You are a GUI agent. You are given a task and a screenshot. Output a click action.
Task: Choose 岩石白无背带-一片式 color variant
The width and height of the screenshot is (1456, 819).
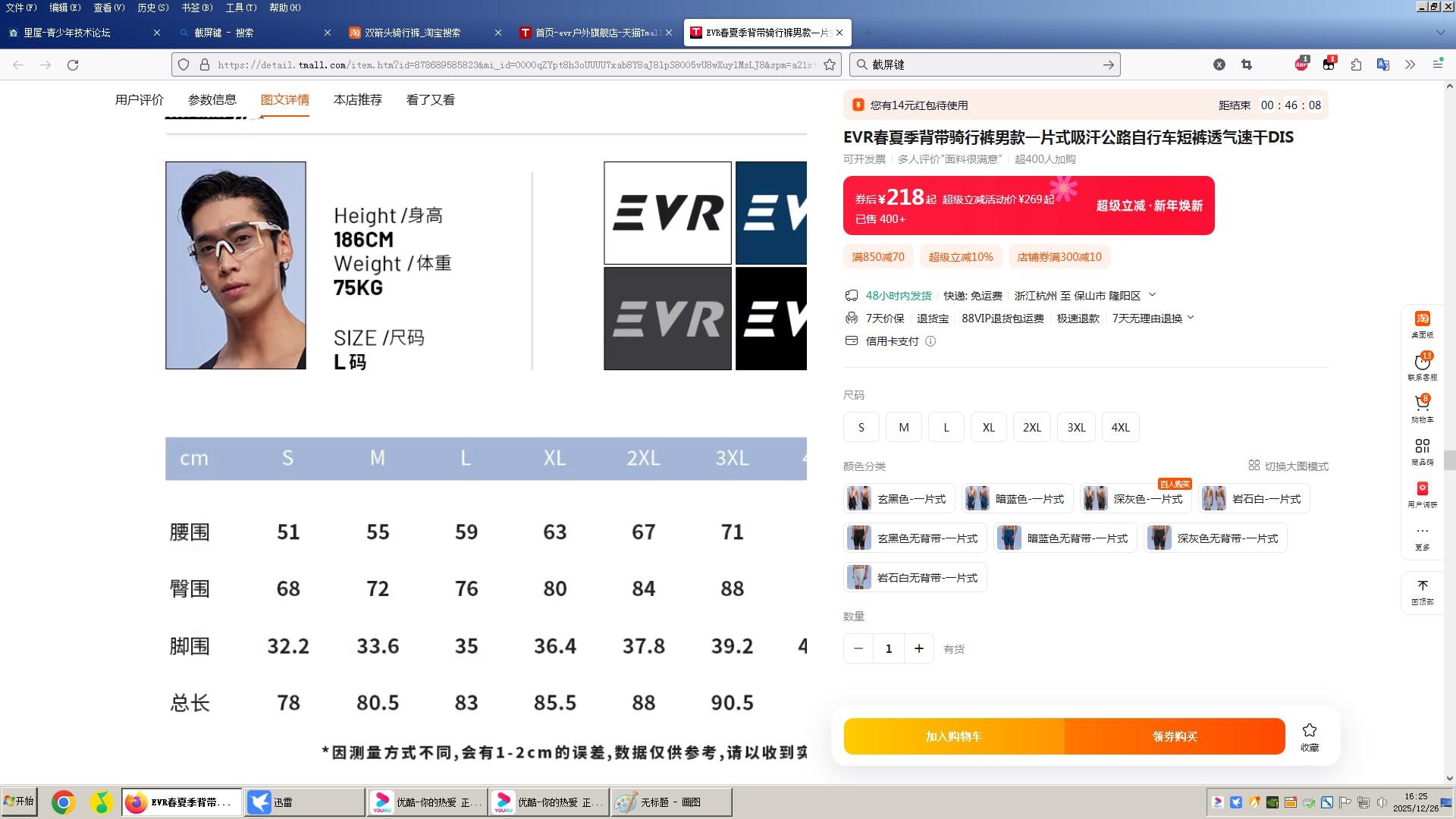pyautogui.click(x=915, y=578)
